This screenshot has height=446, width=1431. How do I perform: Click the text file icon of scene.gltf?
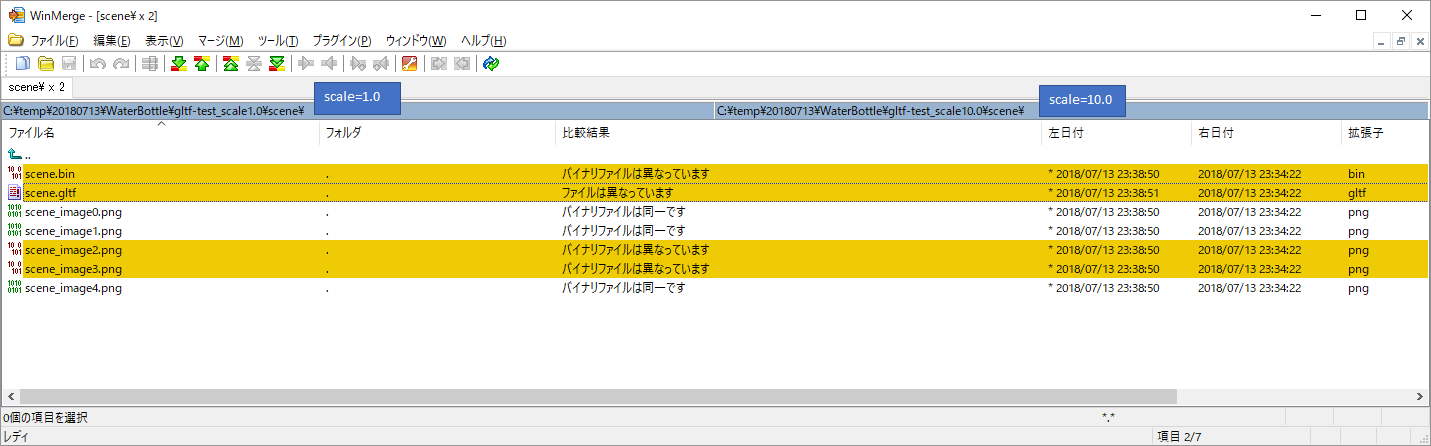(15, 192)
